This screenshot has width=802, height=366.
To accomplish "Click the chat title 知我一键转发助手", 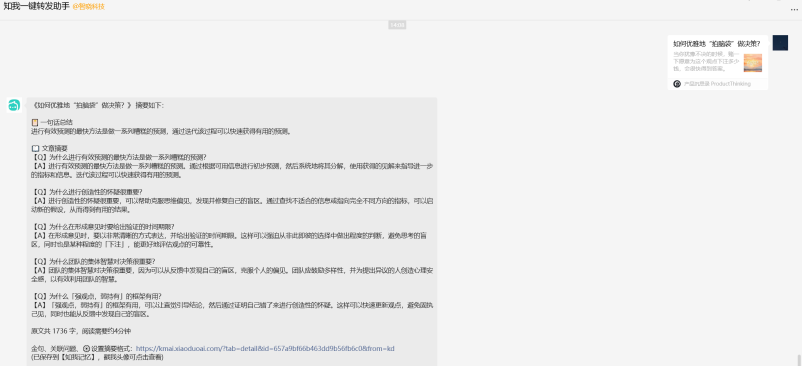I will pos(36,7).
